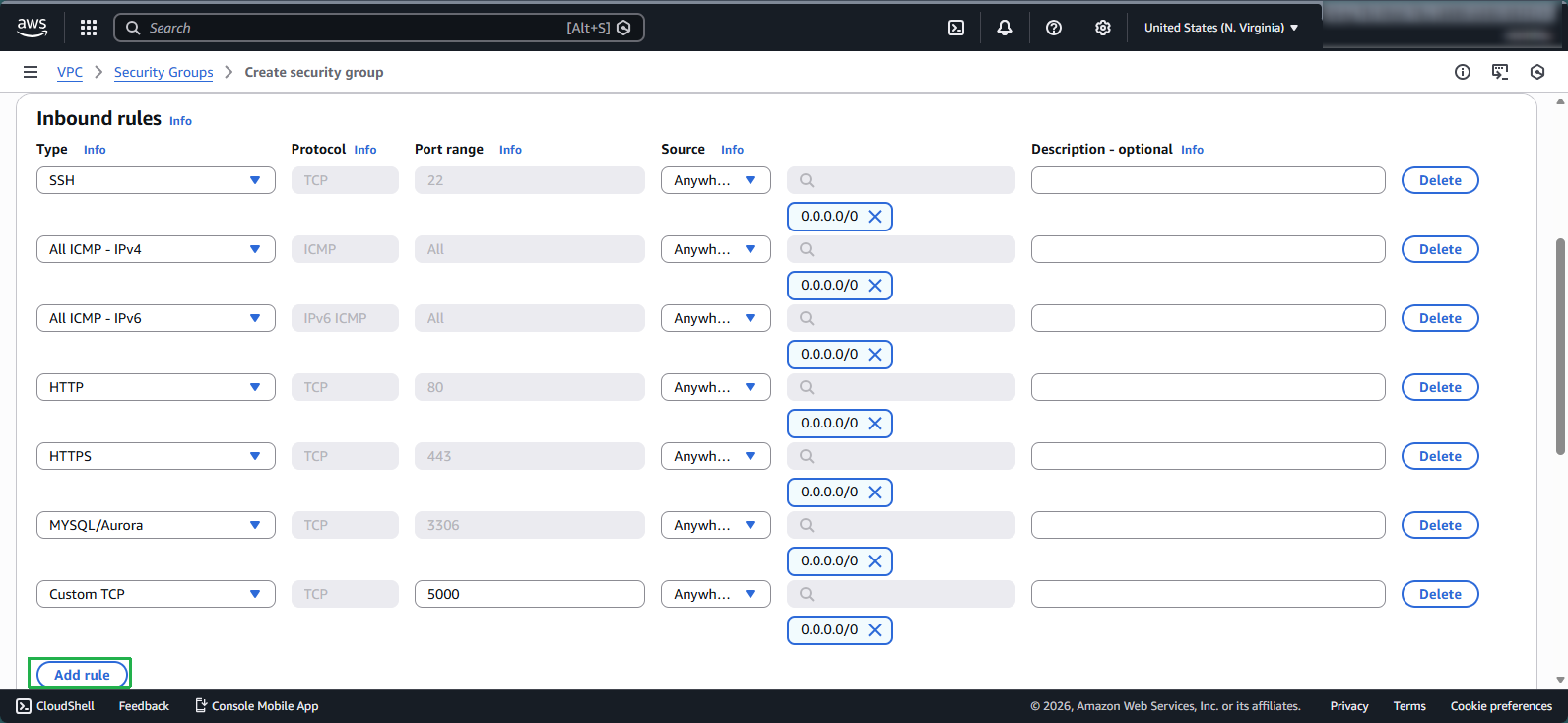The height and width of the screenshot is (723, 1568).
Task: Go to Security Groups breadcrumb link
Action: [163, 72]
